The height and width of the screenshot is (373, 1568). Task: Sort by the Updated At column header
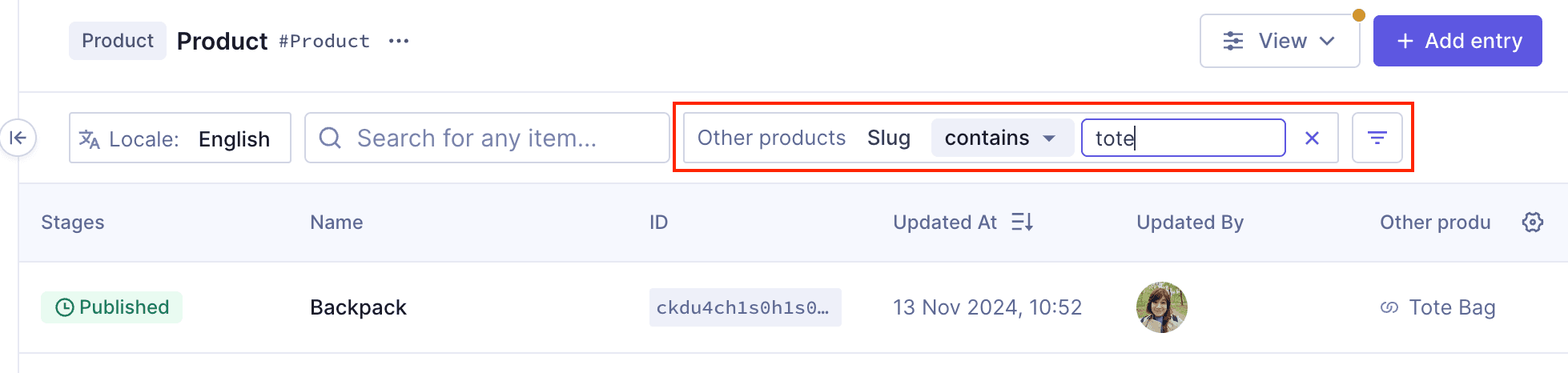coord(945,223)
